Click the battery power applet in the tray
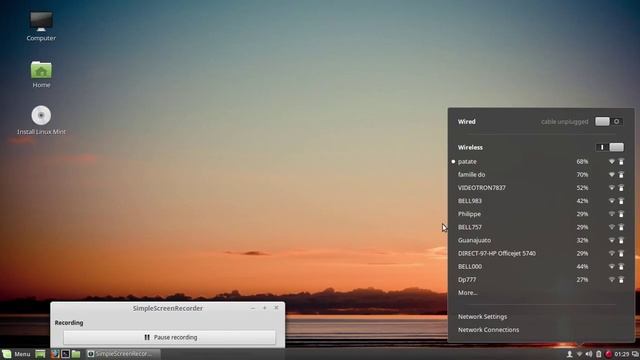Screen dimensions: 640x360 [x=598, y=354]
